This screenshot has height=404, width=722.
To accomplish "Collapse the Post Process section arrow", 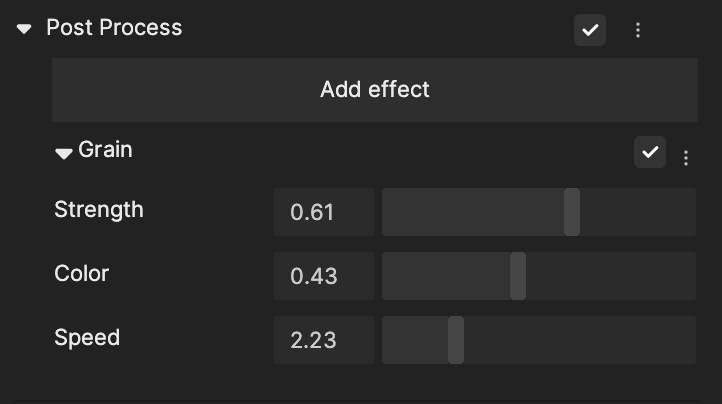I will (24, 29).
